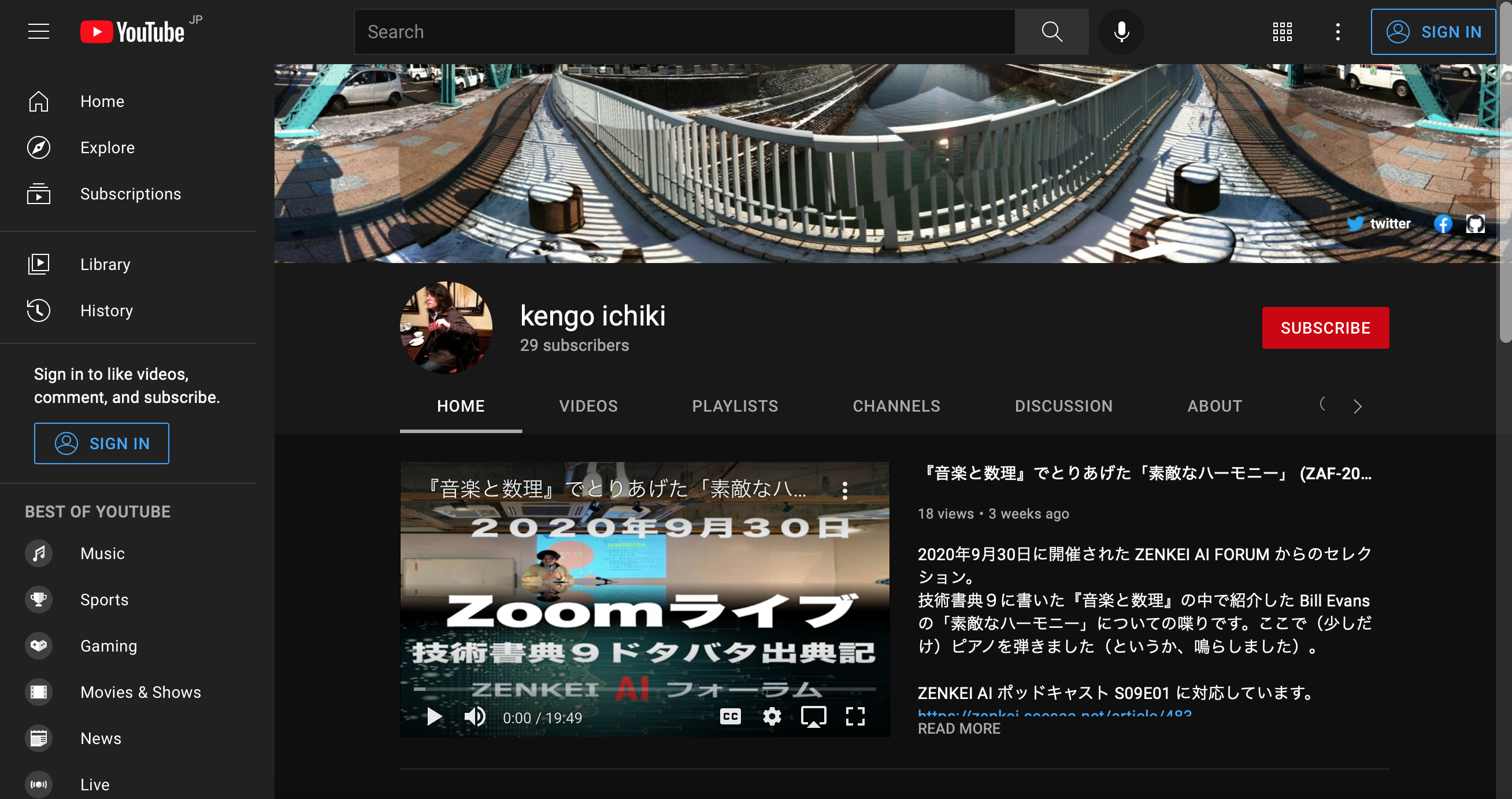This screenshot has height=799, width=1512.
Task: Click the kengo ichiki channel avatar
Action: pos(446,328)
